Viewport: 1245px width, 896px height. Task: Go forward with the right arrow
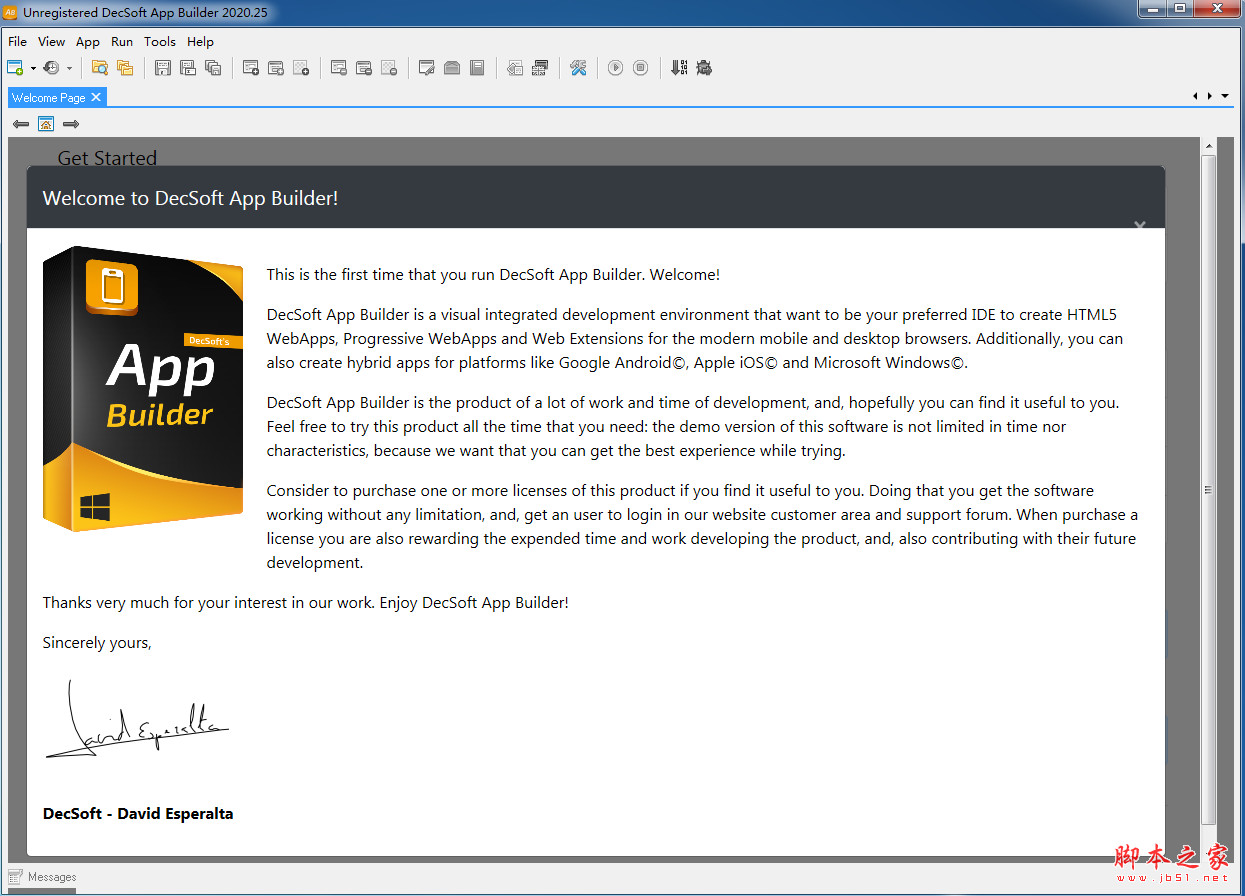click(x=71, y=124)
